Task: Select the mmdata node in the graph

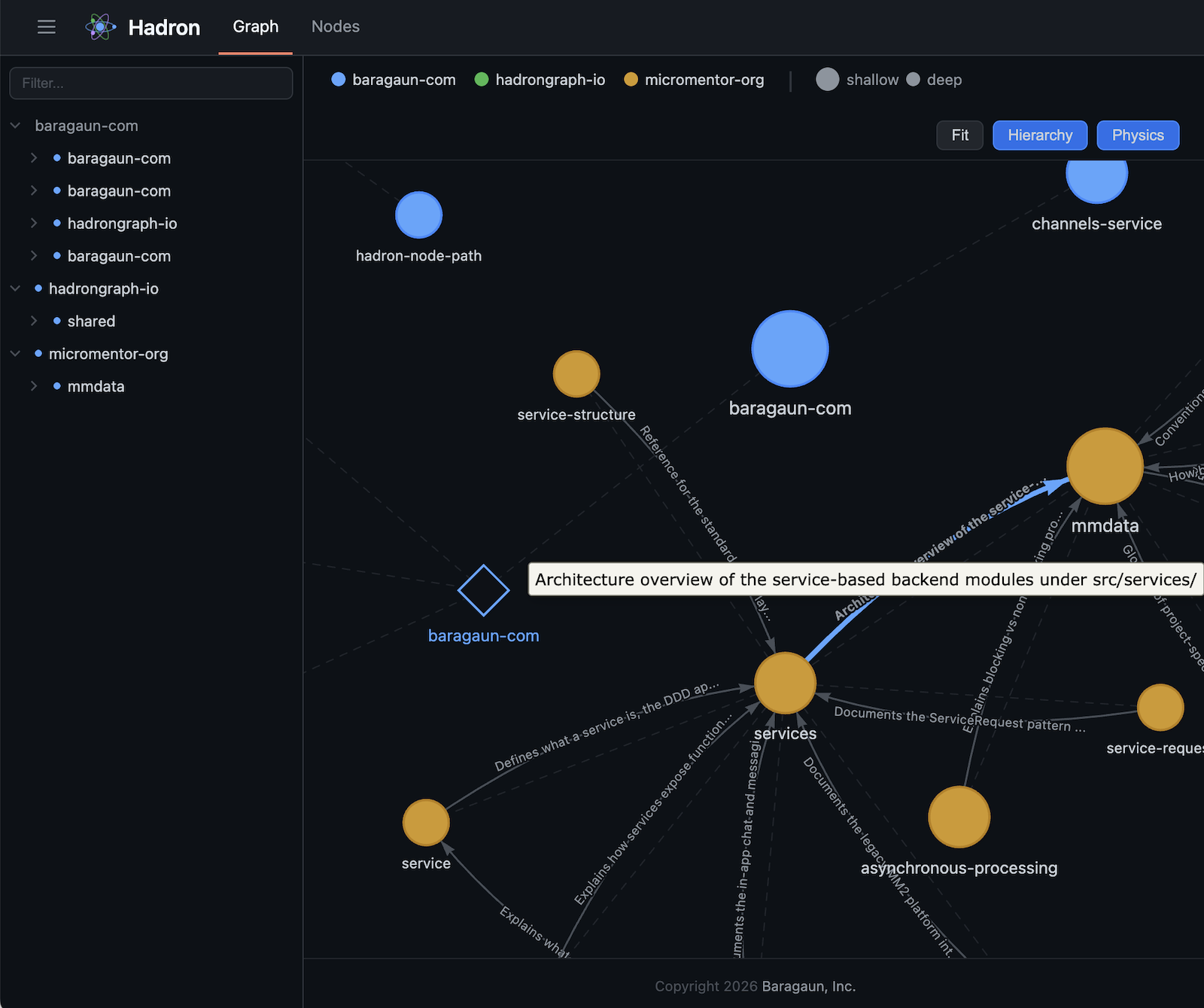Action: 1104,465
